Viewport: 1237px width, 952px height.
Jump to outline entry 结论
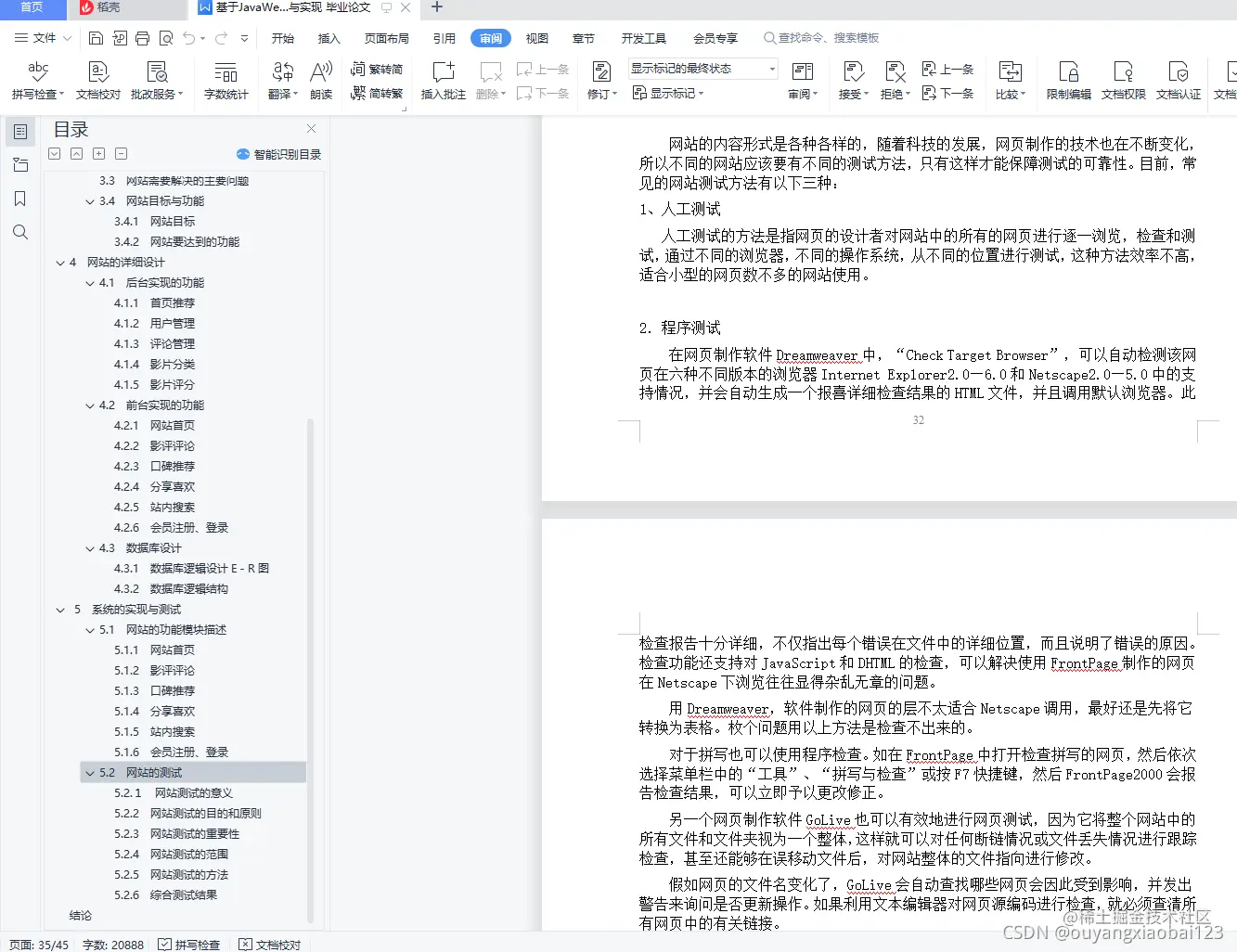(81, 916)
